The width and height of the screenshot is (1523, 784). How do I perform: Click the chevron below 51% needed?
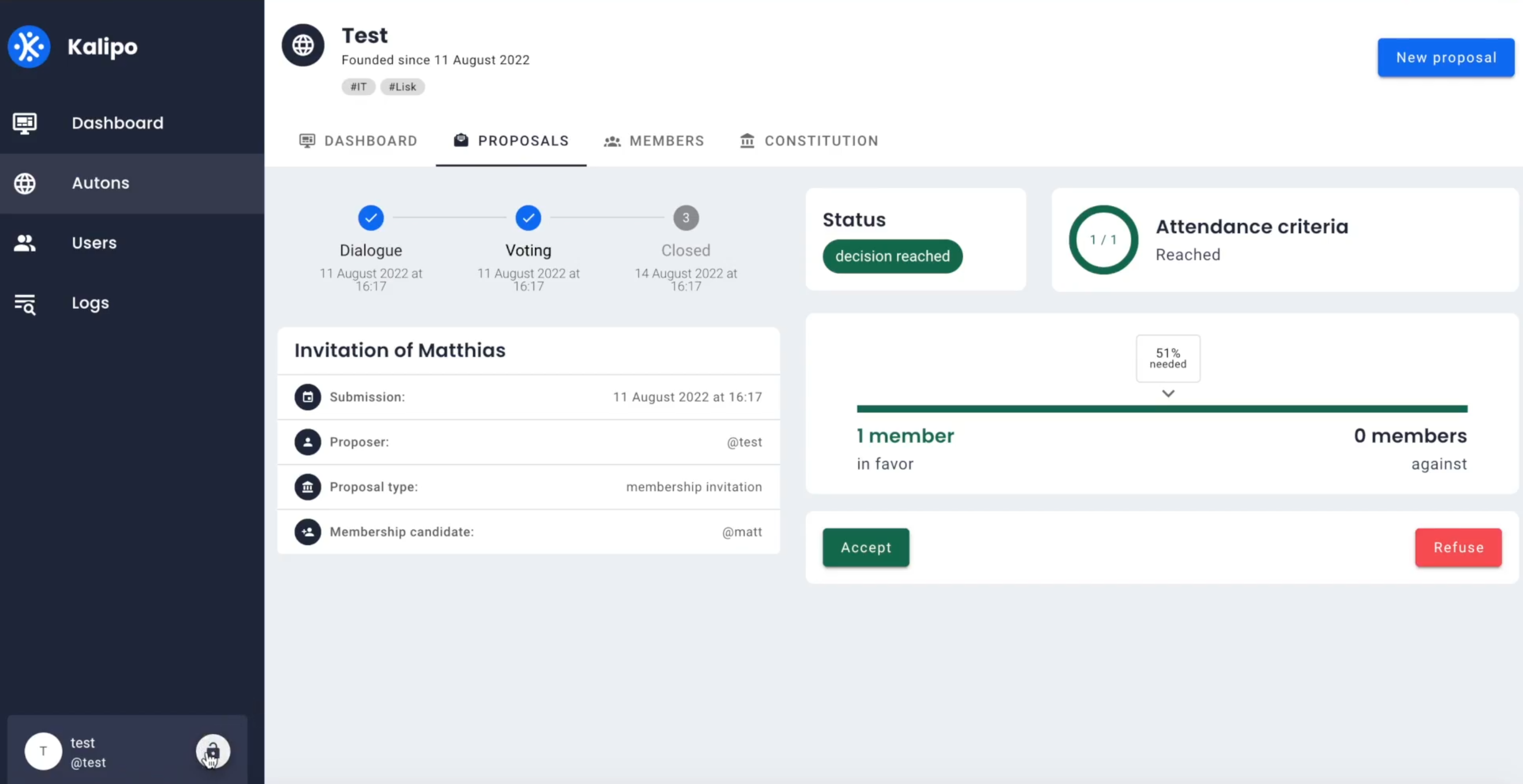(x=1168, y=394)
